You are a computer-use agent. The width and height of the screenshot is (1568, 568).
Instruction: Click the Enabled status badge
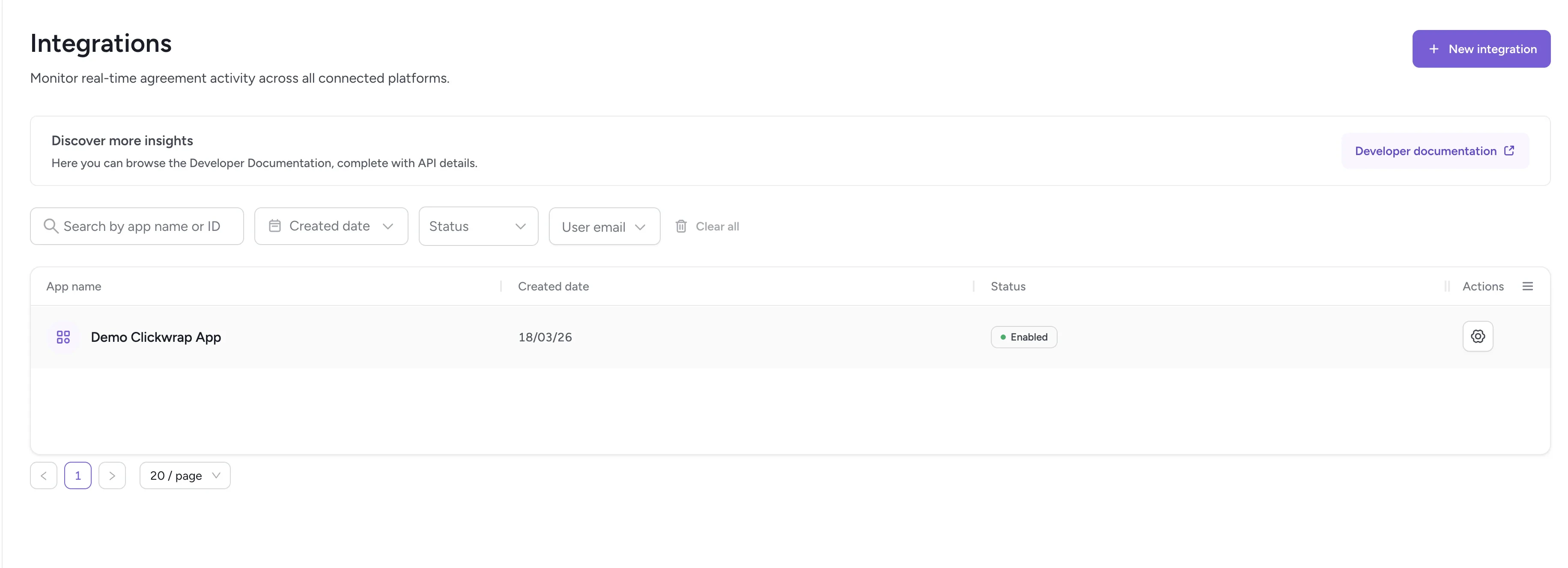click(x=1024, y=337)
